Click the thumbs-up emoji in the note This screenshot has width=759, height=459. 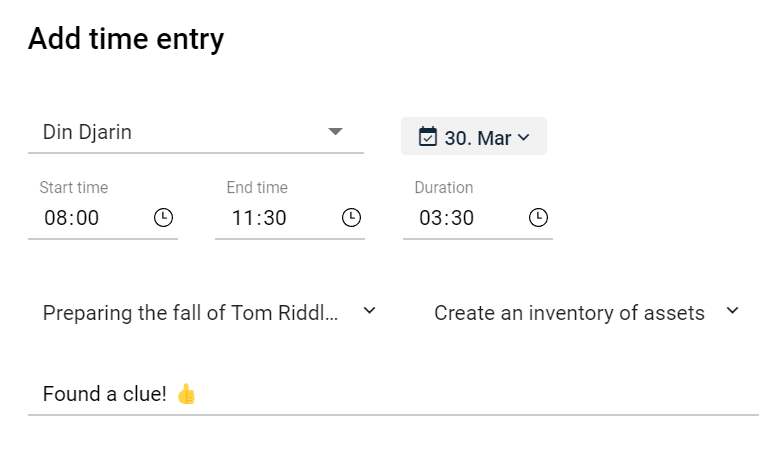tap(186, 394)
